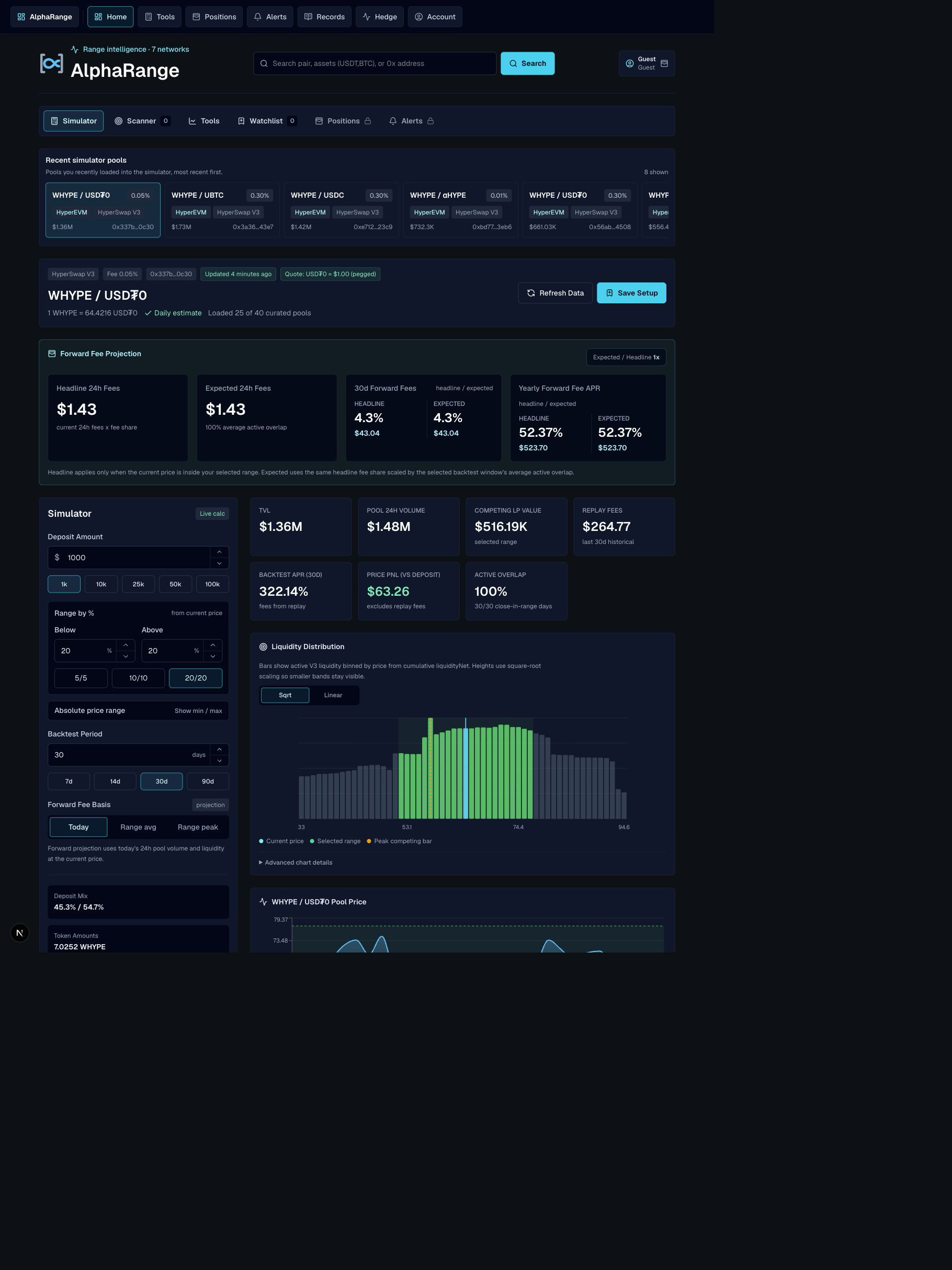Set Forward Fee Basis to Range avg
This screenshot has height=1270, width=952.
[139, 827]
